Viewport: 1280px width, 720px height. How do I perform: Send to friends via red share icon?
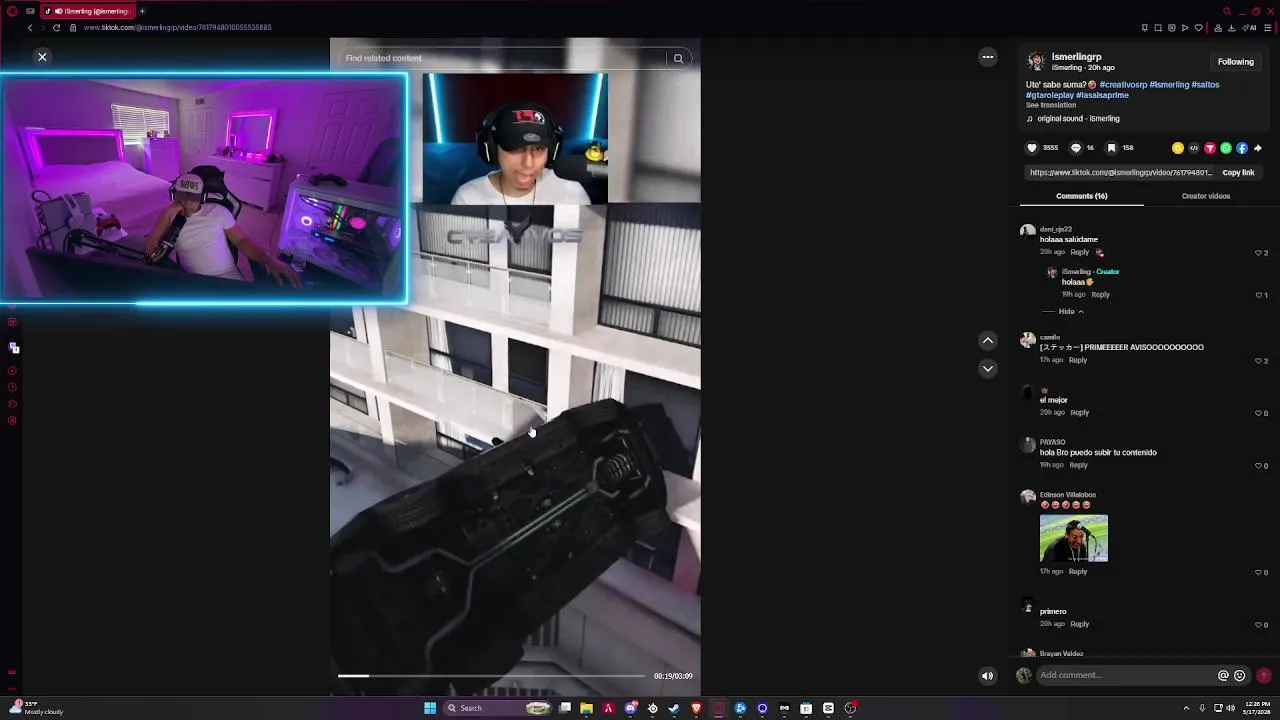pyautogui.click(x=1210, y=148)
